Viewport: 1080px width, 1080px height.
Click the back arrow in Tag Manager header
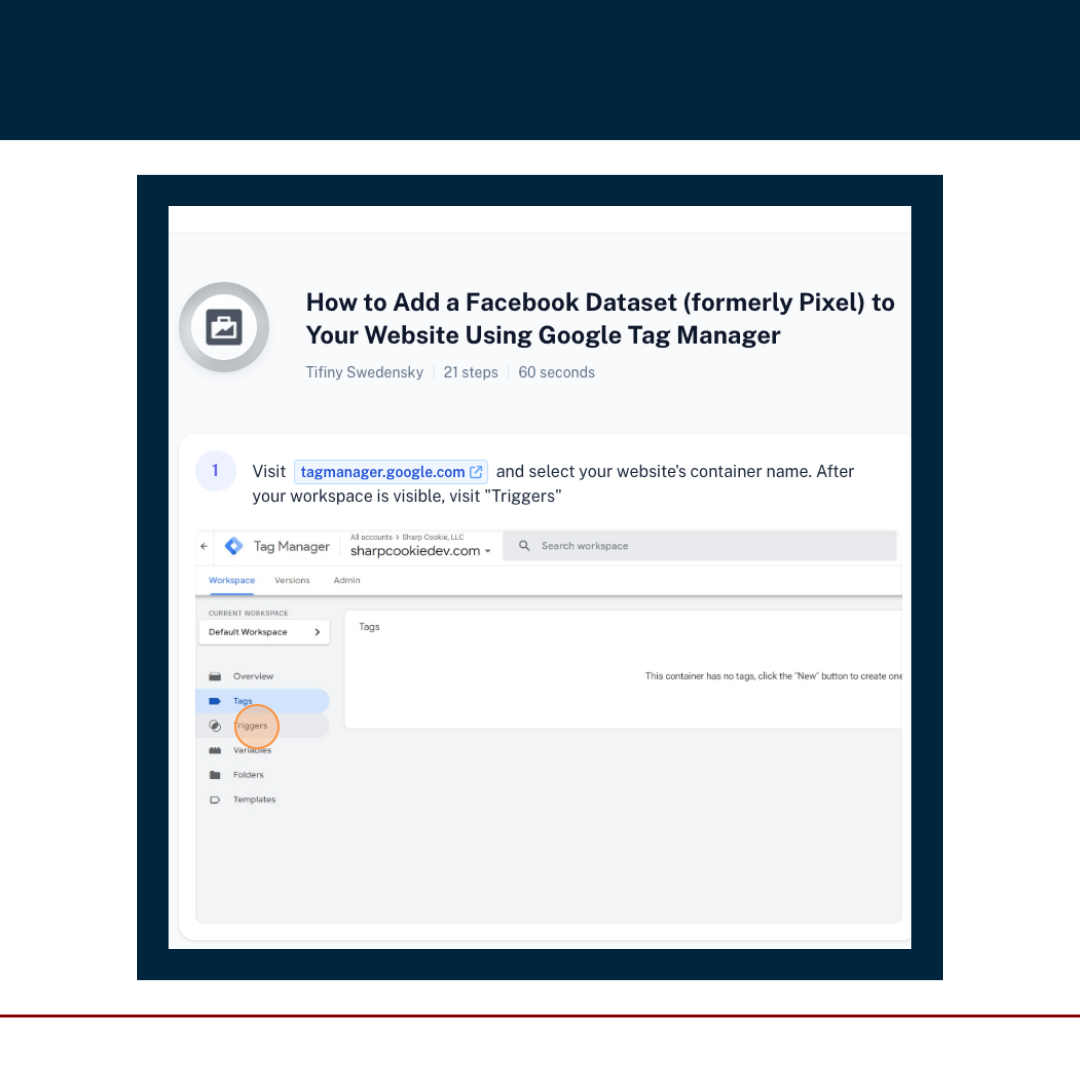coord(204,546)
